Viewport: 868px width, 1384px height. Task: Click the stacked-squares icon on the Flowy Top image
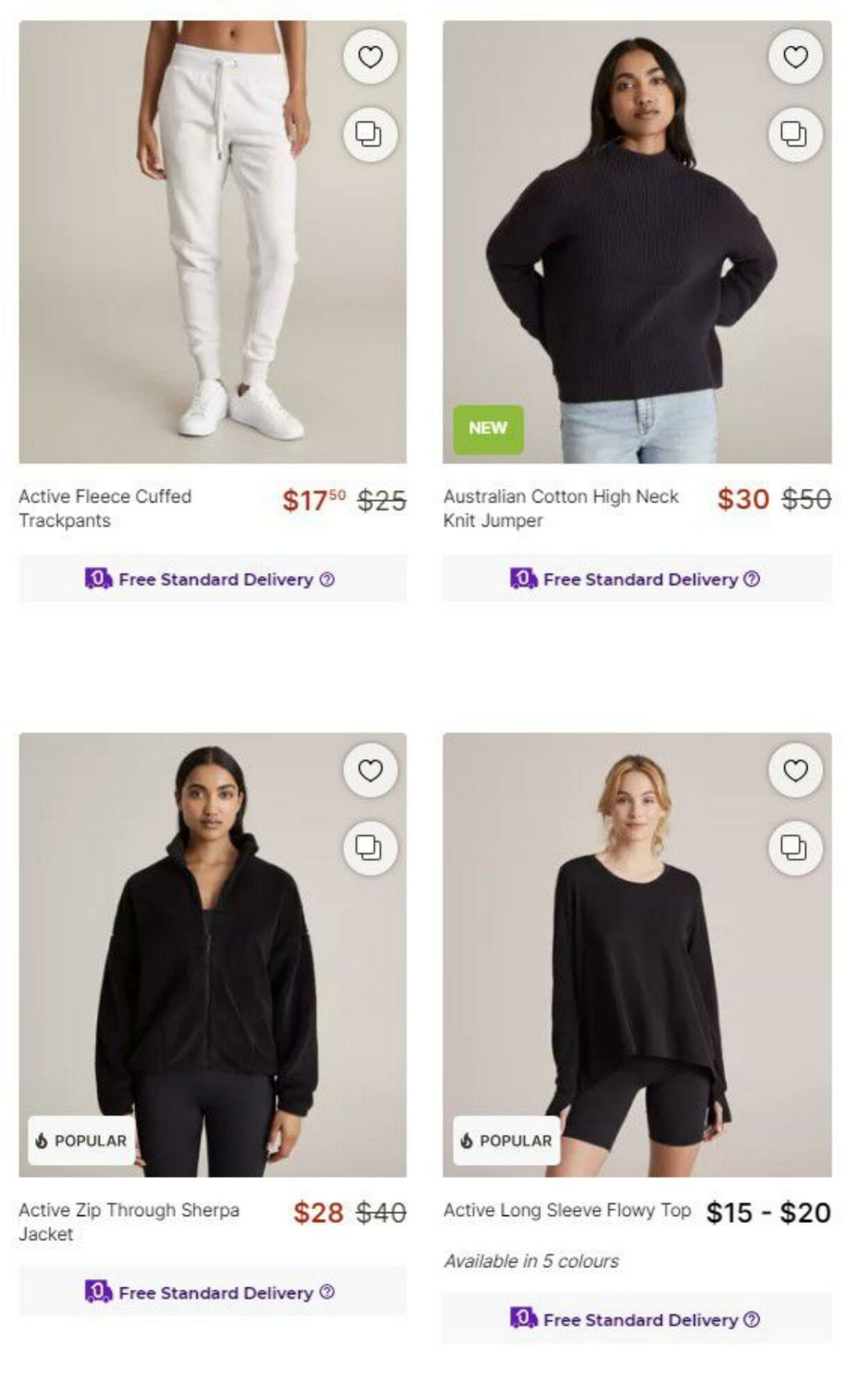point(794,847)
